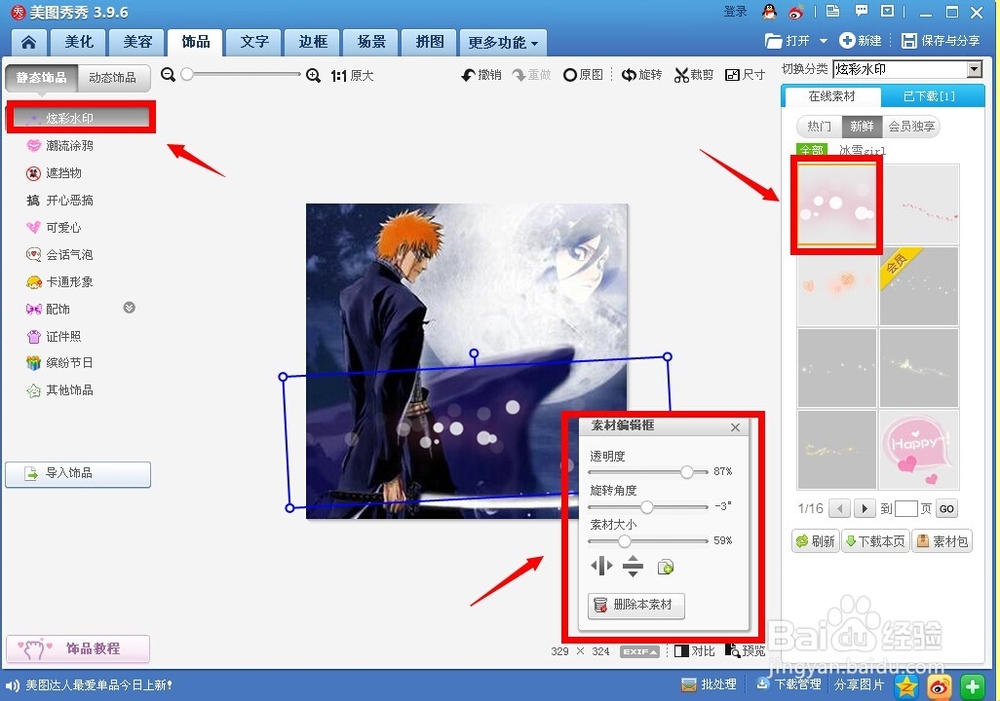Click 重做 redo button
This screenshot has width=1000, height=701.
[x=531, y=75]
